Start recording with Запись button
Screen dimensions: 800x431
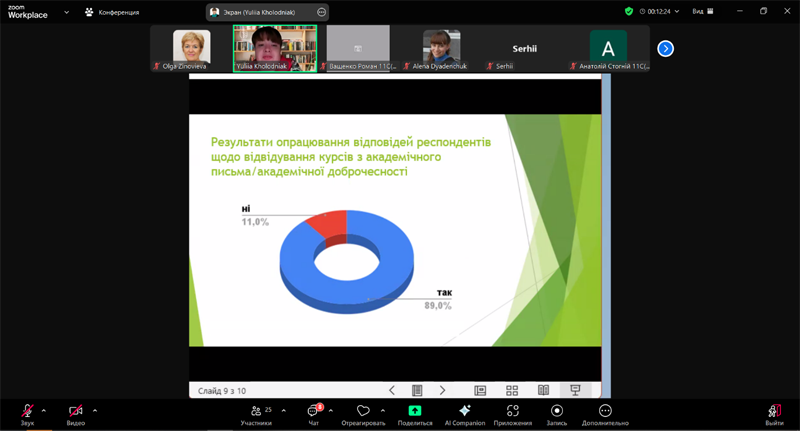point(557,414)
